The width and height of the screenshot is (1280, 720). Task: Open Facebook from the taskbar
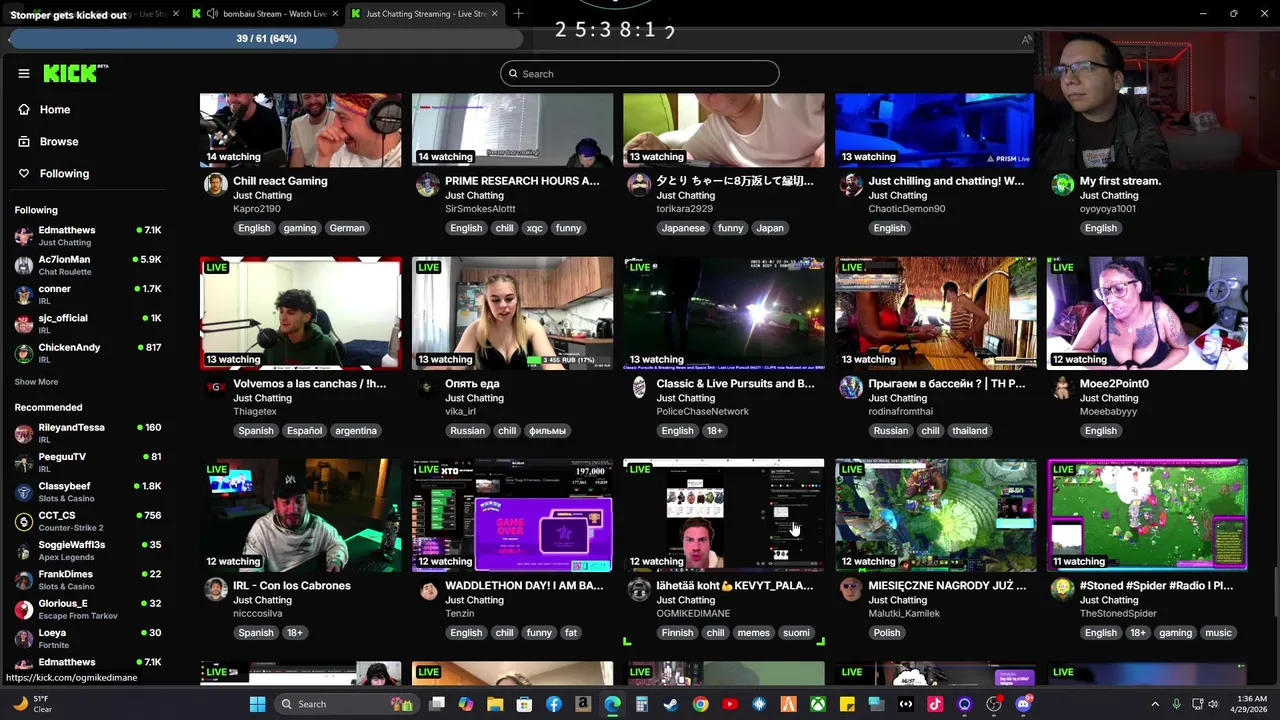tap(553, 704)
